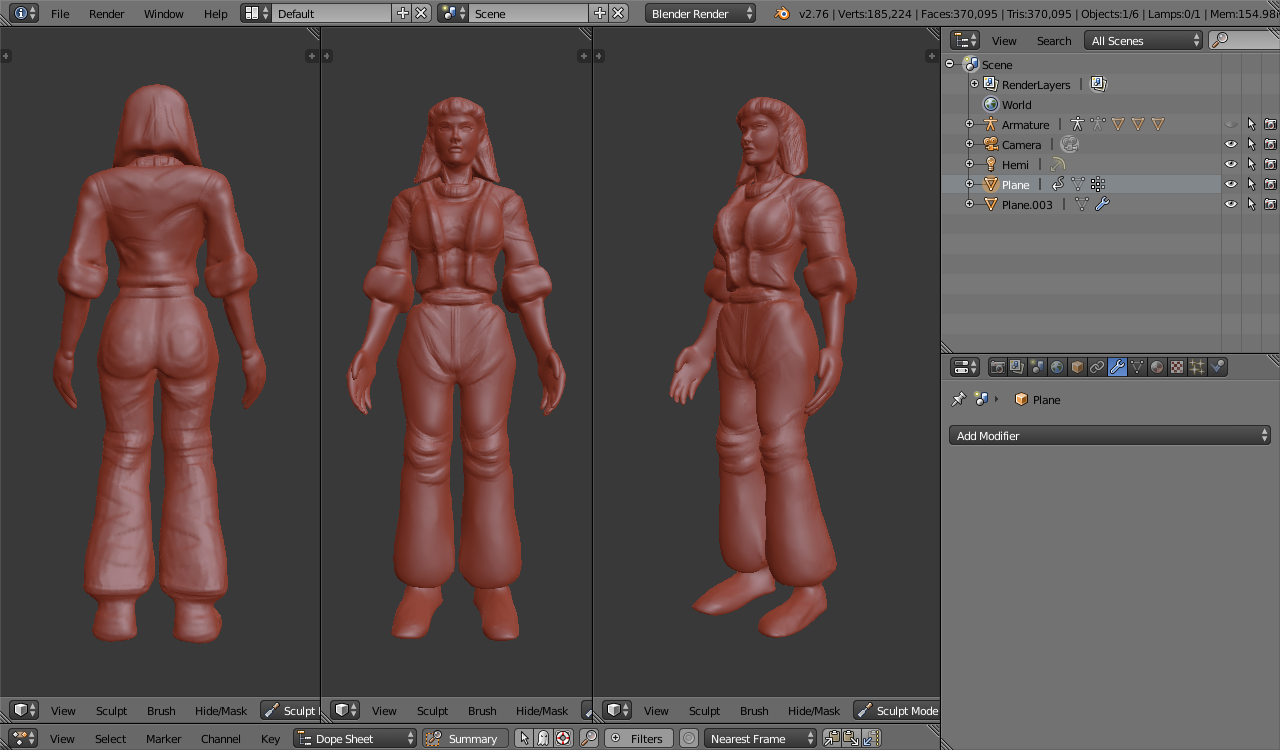Collapse the Scene tree item
Screen dimensions: 1280x750
pos(950,64)
